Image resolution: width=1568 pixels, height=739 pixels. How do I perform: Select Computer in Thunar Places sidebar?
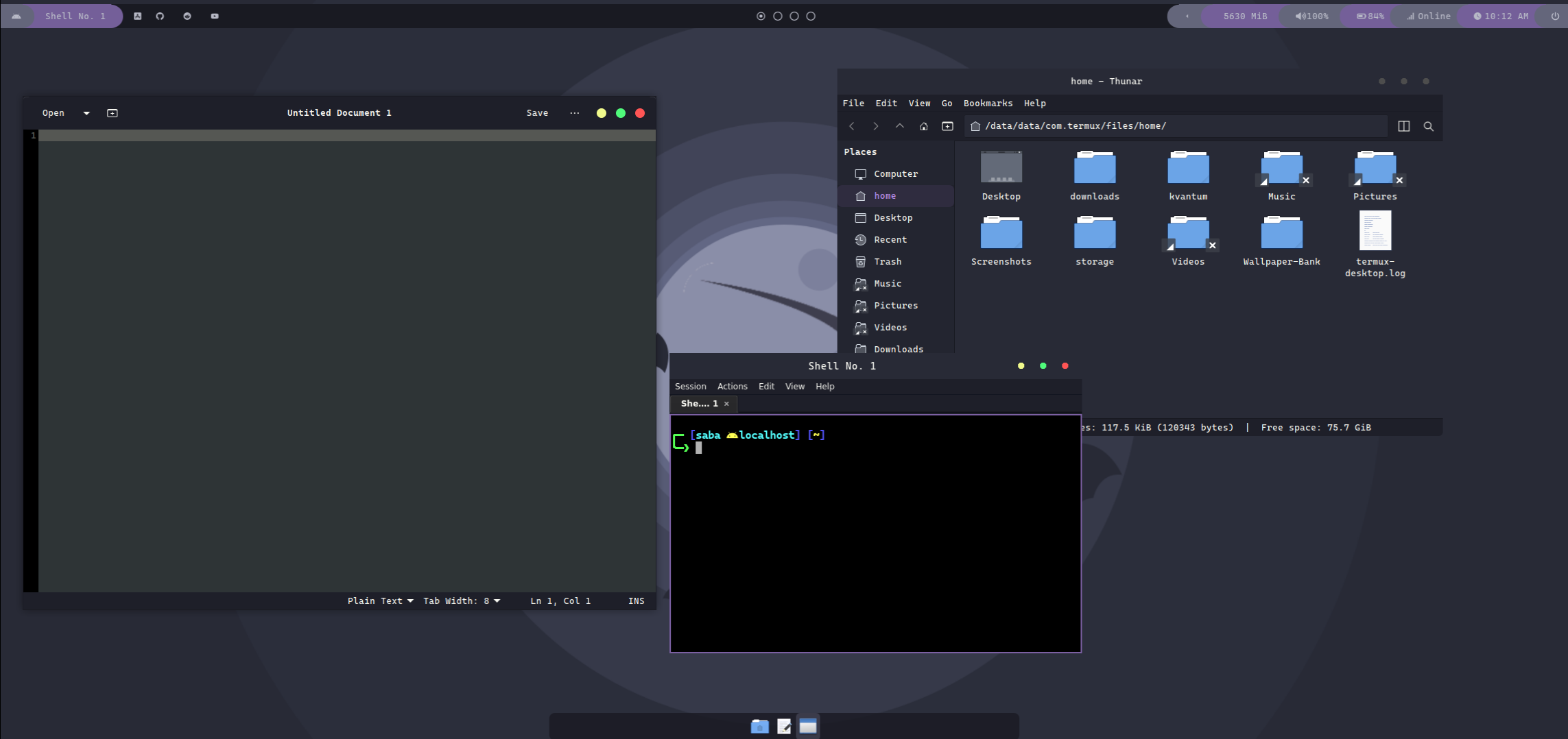(896, 174)
